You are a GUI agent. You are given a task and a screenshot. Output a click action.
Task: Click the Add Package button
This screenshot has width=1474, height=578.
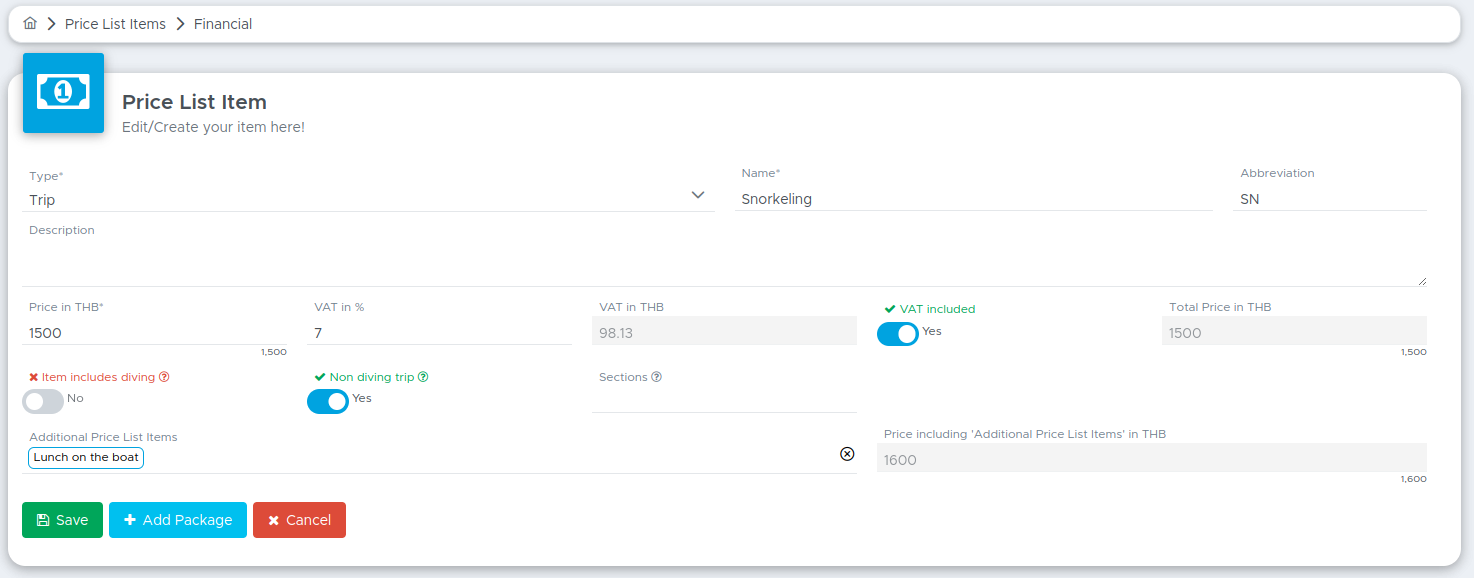(178, 520)
